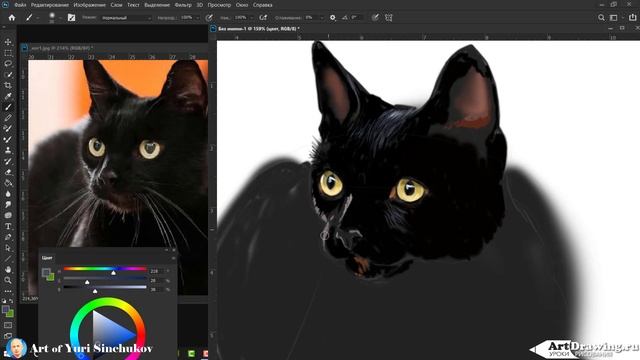
Task: Click the brush angle input field
Action: tap(356, 18)
